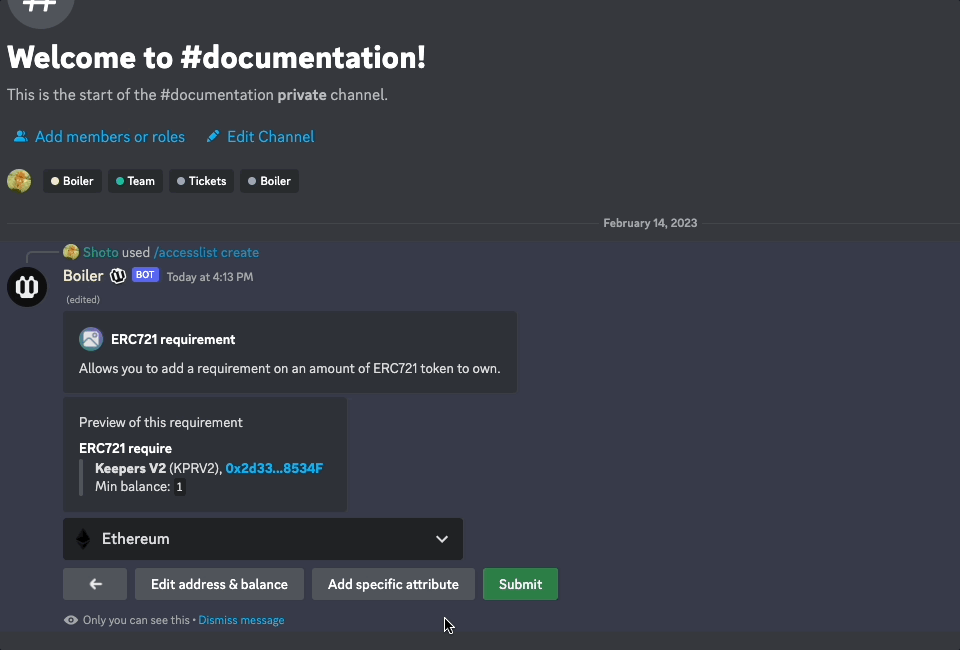
Task: Click the pencil icon beside Edit Channel
Action: [213, 137]
